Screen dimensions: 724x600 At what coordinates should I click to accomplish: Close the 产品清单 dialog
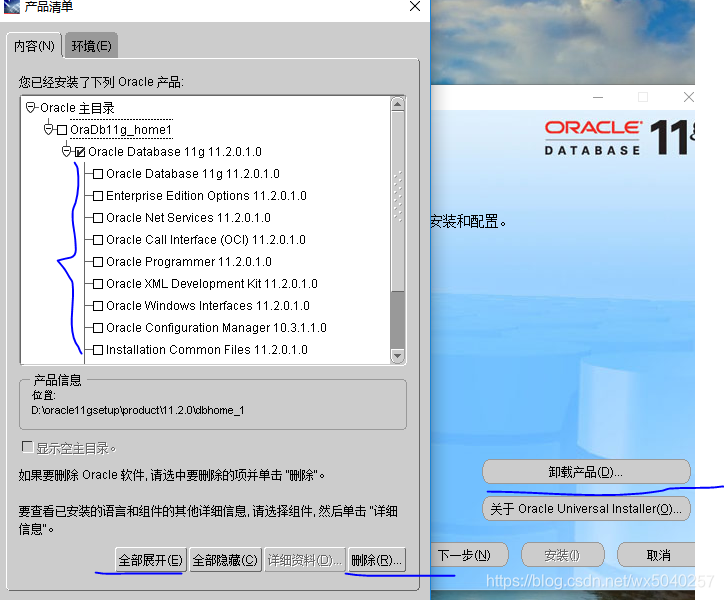pos(415,6)
